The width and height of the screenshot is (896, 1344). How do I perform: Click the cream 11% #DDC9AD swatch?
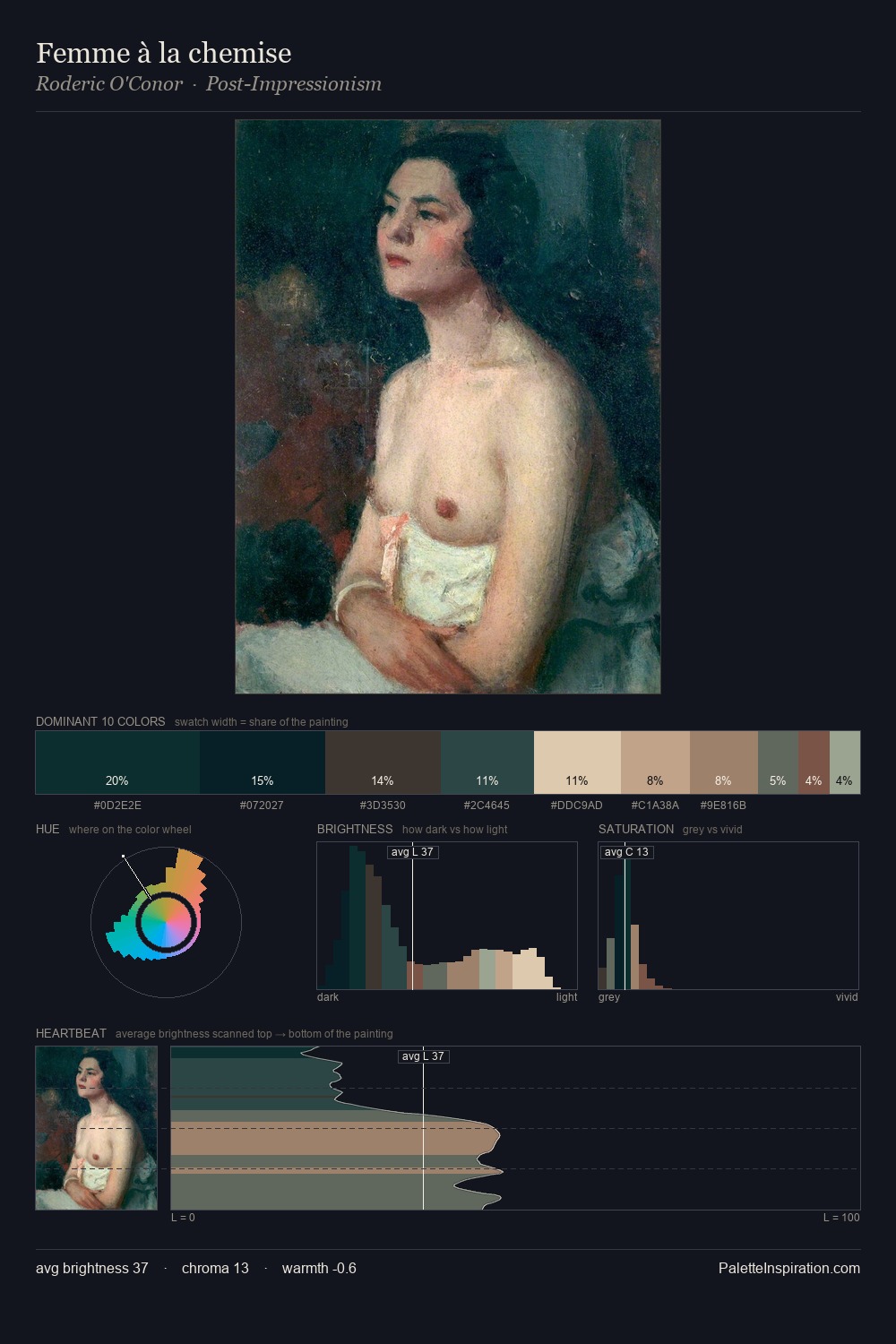[577, 762]
